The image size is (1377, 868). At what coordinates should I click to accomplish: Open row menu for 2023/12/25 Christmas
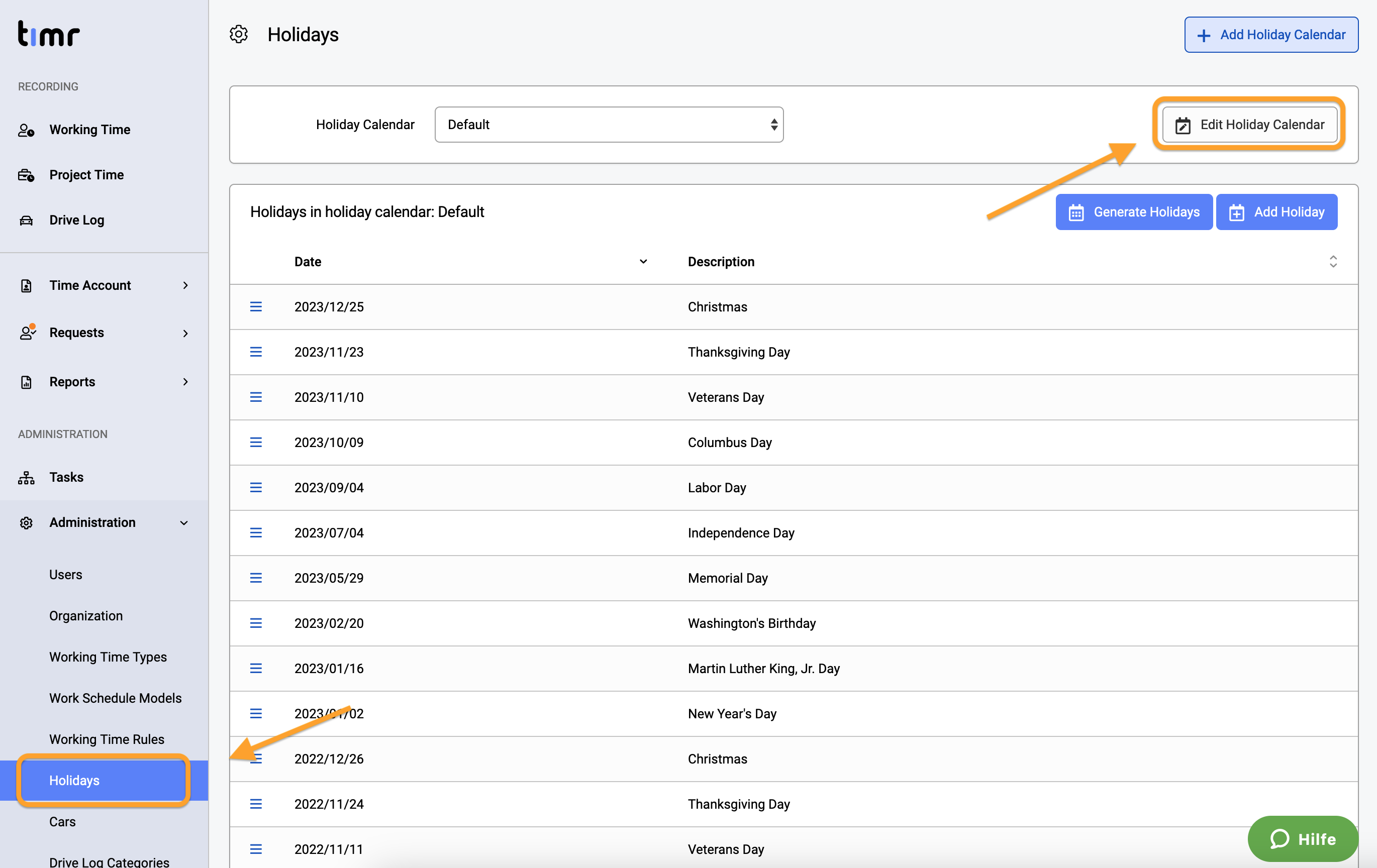[256, 307]
